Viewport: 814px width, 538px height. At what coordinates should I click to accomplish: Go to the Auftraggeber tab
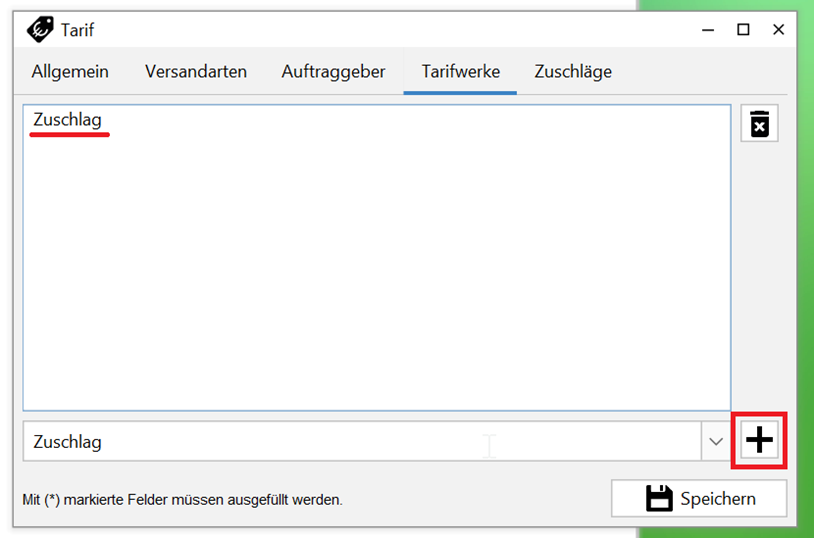[334, 72]
